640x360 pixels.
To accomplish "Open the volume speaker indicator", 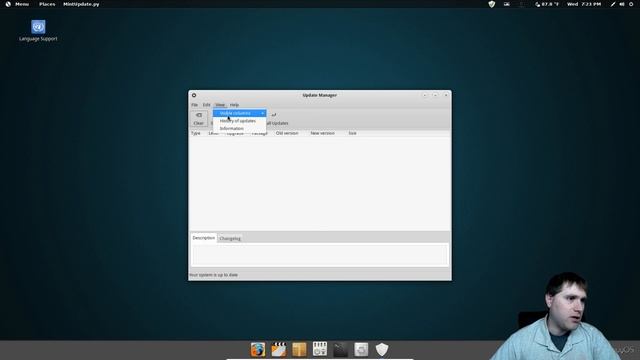I will click(622, 4).
